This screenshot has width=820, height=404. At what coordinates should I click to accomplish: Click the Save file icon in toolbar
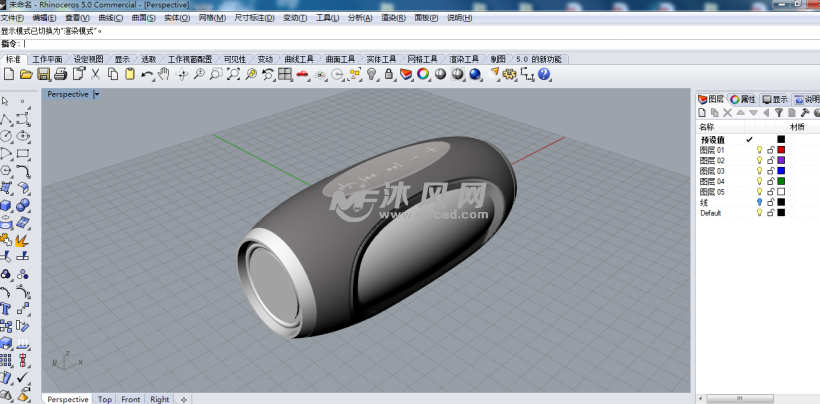[43, 74]
